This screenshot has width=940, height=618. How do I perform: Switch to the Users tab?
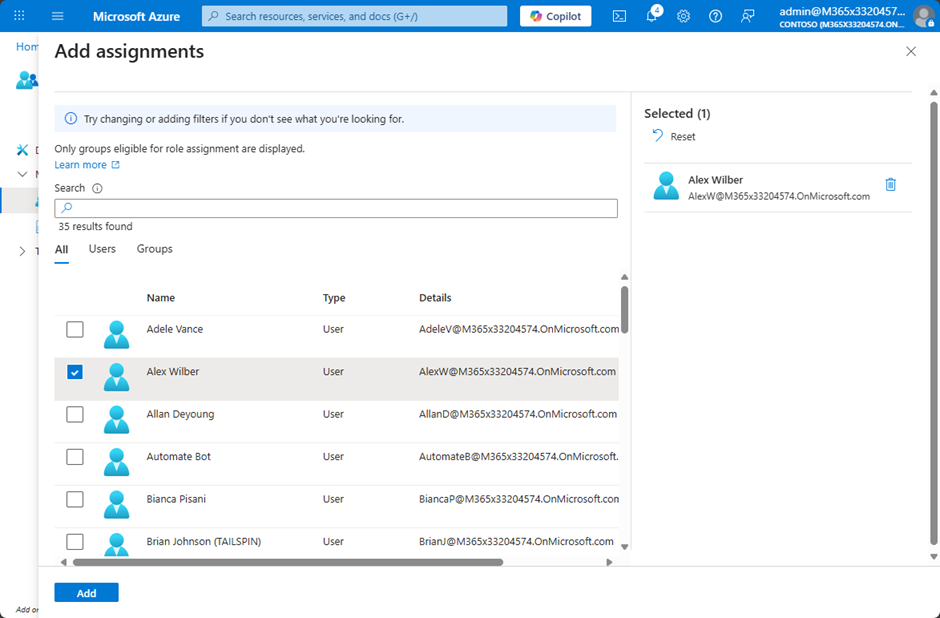(102, 249)
